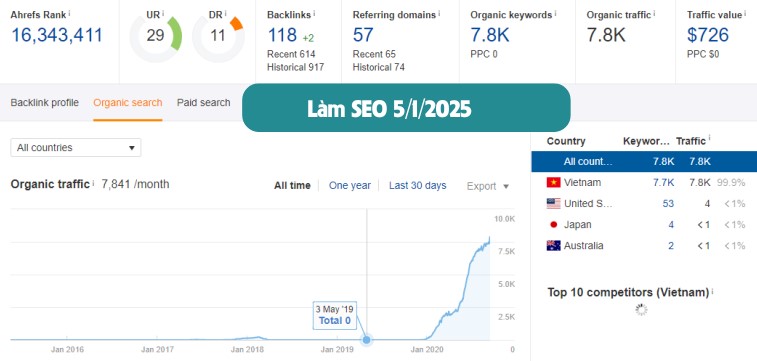The width and height of the screenshot is (757, 361).
Task: Click the DR info icon
Action: (225, 13)
